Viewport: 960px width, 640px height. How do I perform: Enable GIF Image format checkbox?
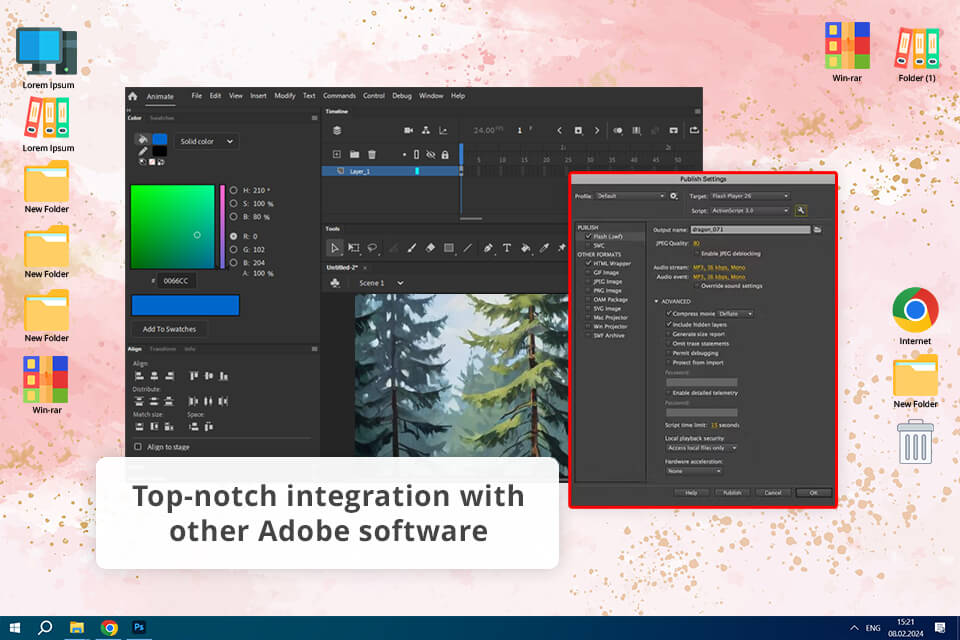[x=588, y=273]
